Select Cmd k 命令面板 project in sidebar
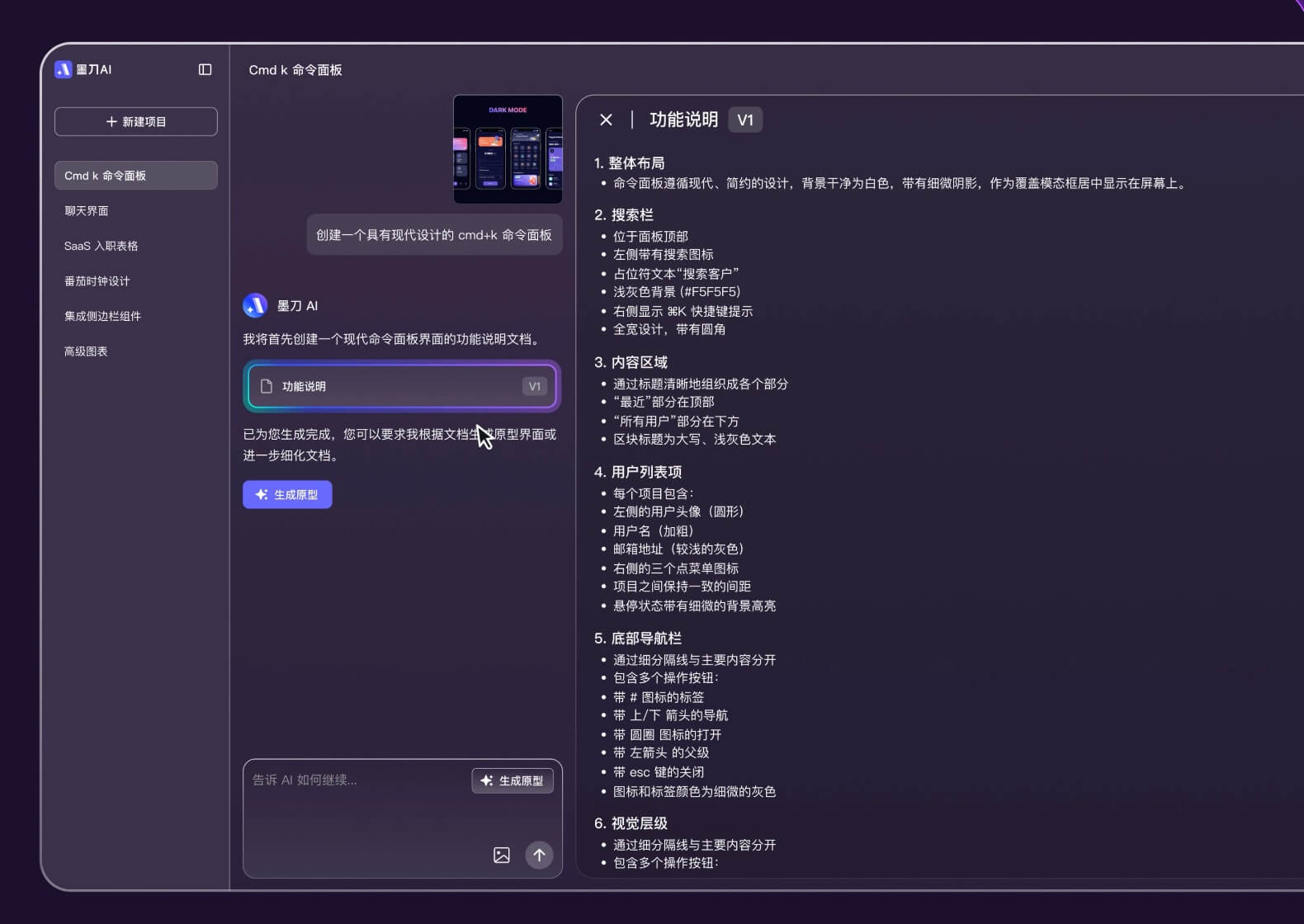The image size is (1304, 924). [x=136, y=176]
